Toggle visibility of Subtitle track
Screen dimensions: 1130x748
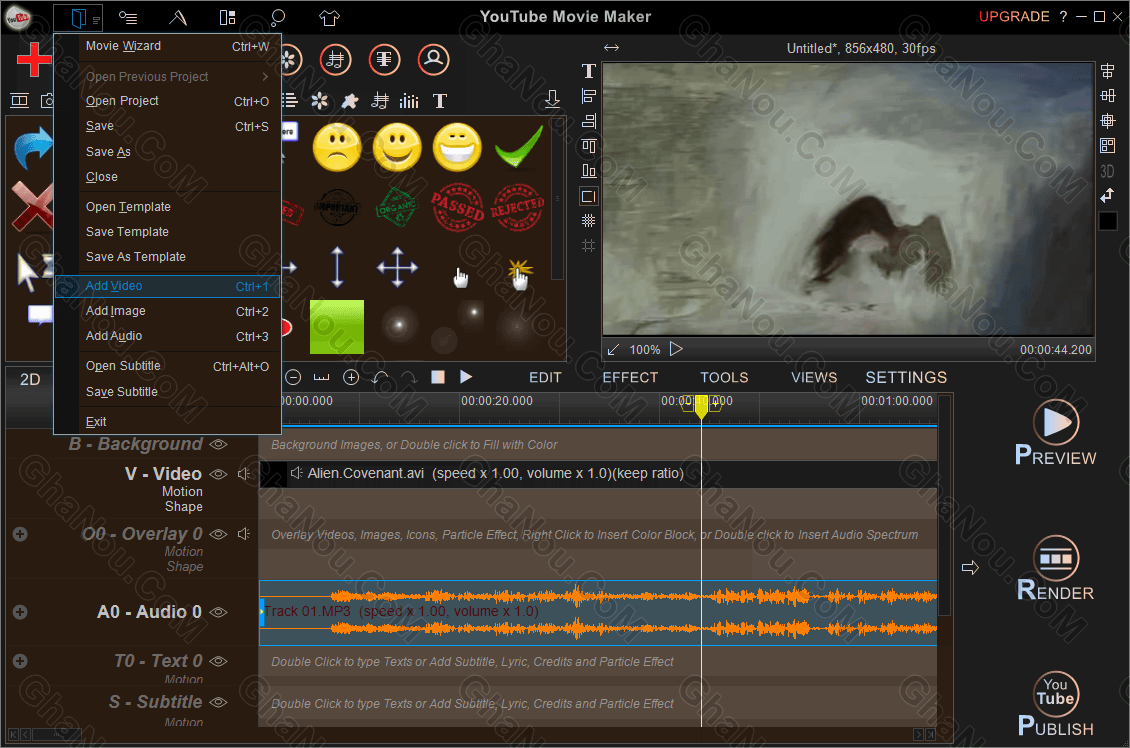point(218,702)
